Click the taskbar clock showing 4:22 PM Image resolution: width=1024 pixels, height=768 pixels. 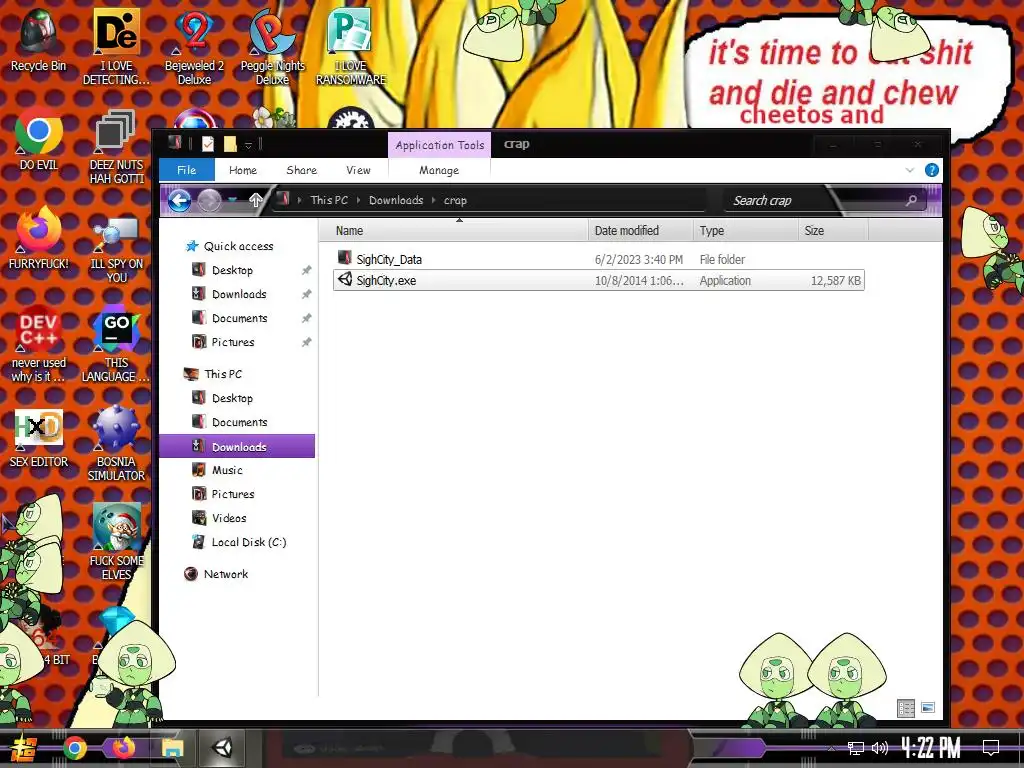point(930,748)
